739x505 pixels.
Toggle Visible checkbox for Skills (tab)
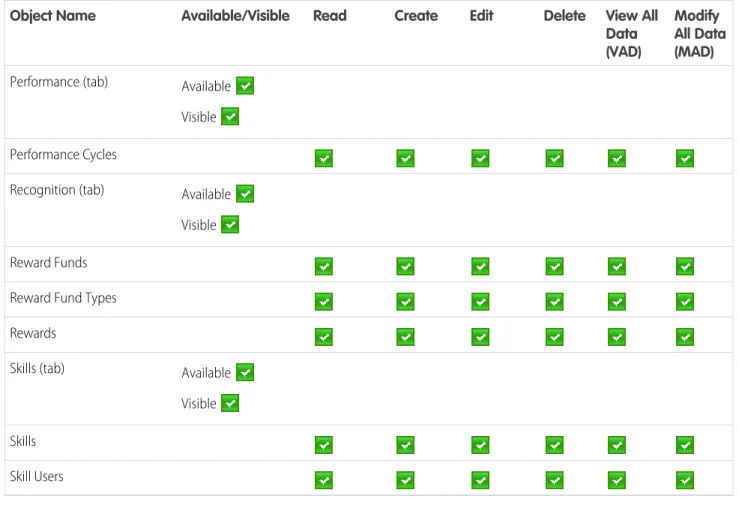coord(230,403)
